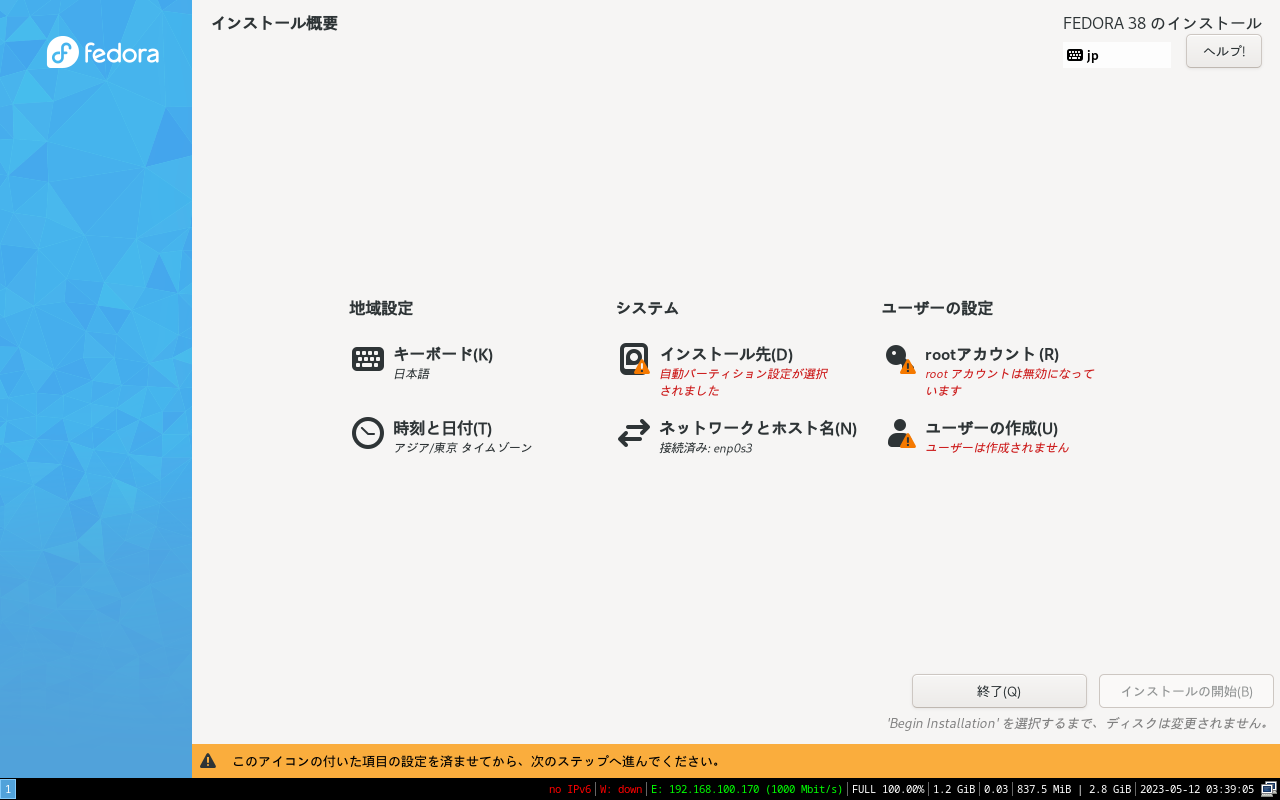This screenshot has height=800, width=1280.
Task: Click the E: 192.168.100.170 ethernet status
Action: [x=747, y=789]
